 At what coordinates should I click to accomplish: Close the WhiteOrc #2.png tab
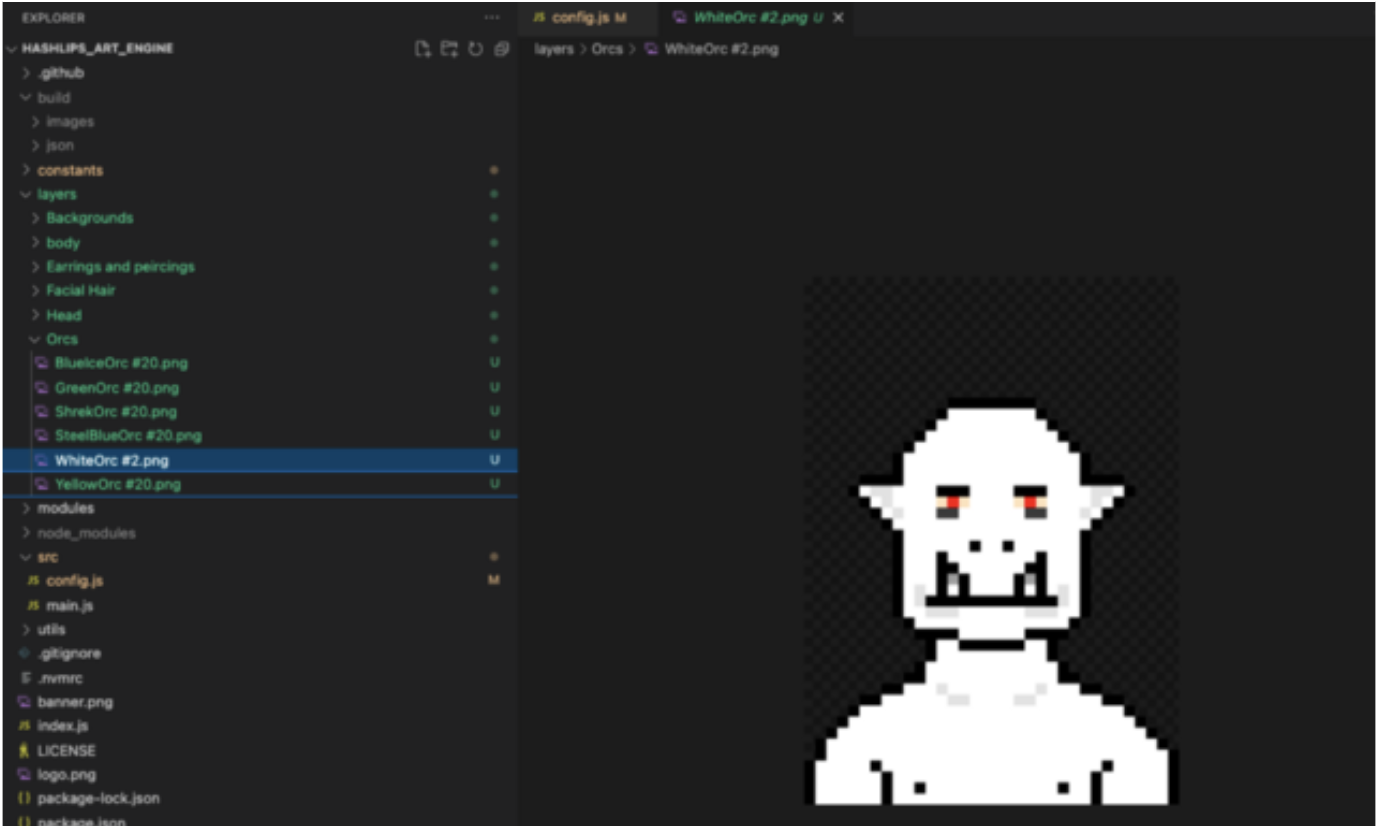point(838,18)
